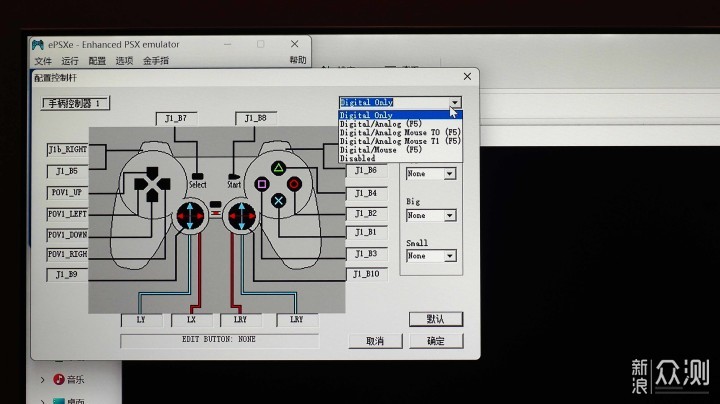
Task: Open the 文件 menu in ePSXe
Action: [x=43, y=61]
